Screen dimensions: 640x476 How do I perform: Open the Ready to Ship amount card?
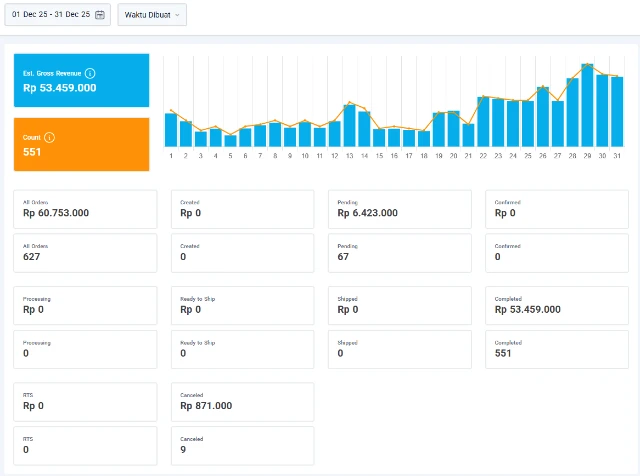(x=241, y=305)
